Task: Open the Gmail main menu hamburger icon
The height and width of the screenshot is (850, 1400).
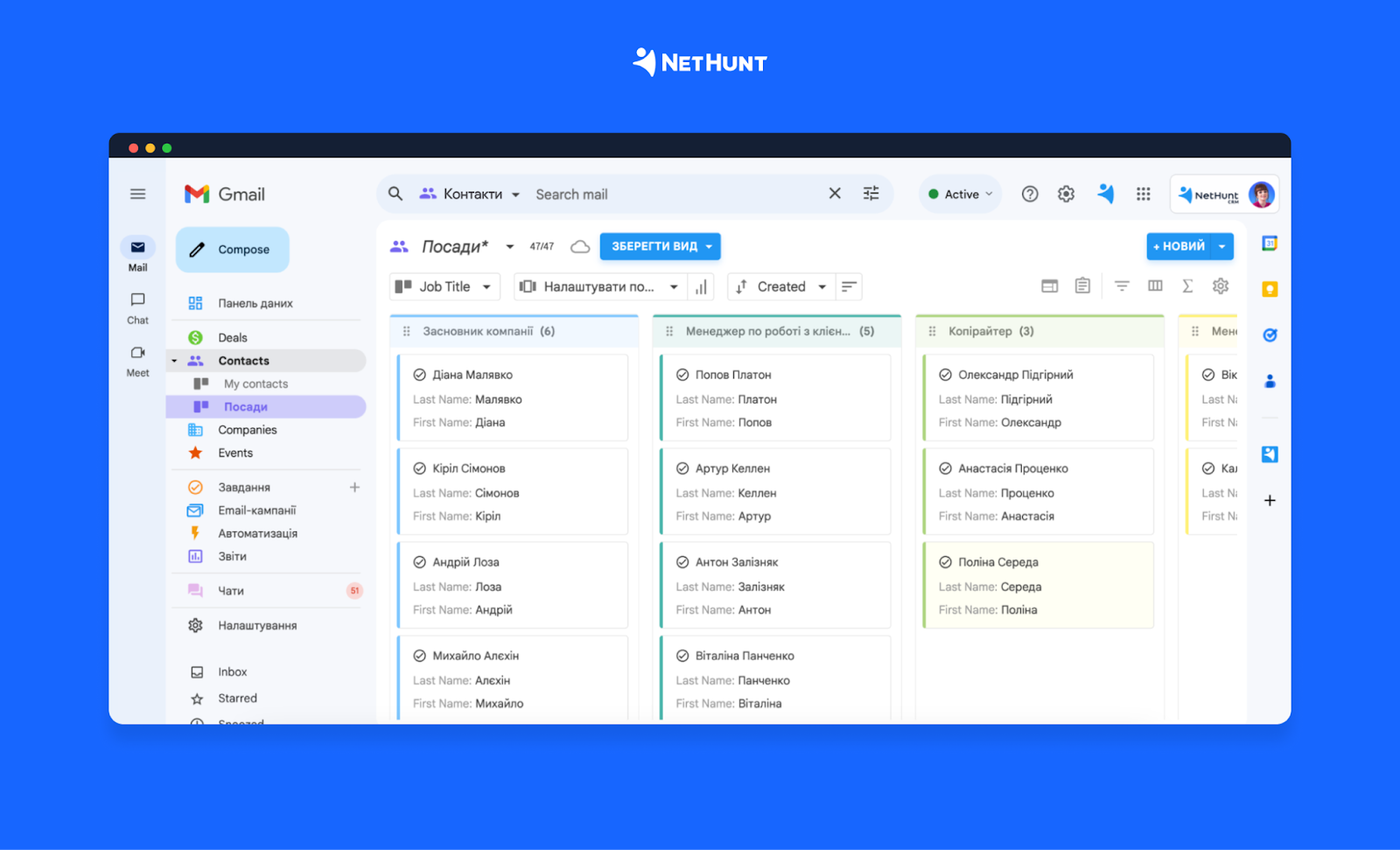Action: tap(137, 194)
